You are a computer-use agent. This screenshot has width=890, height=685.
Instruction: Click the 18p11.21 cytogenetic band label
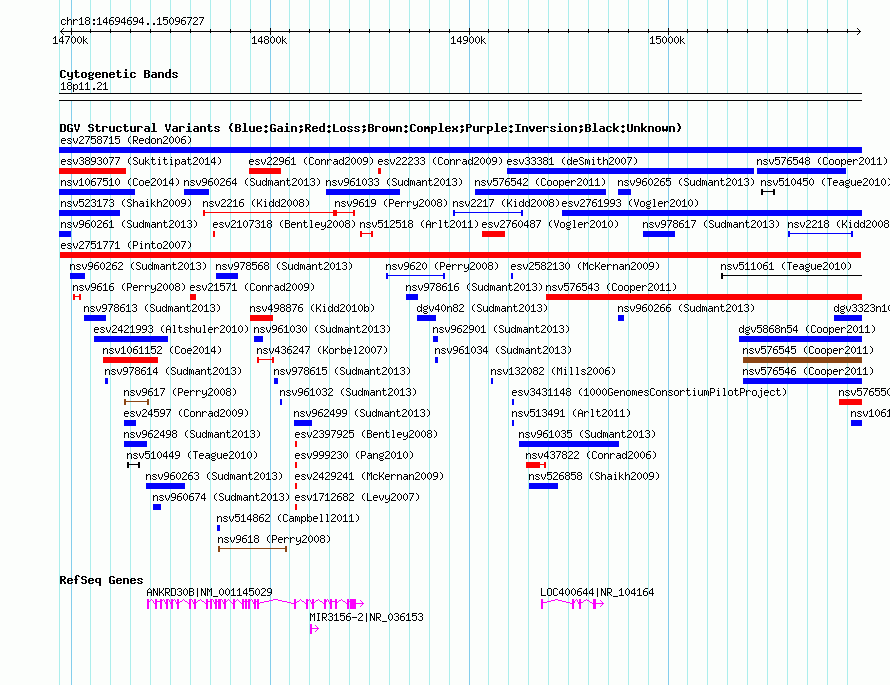tap(84, 86)
